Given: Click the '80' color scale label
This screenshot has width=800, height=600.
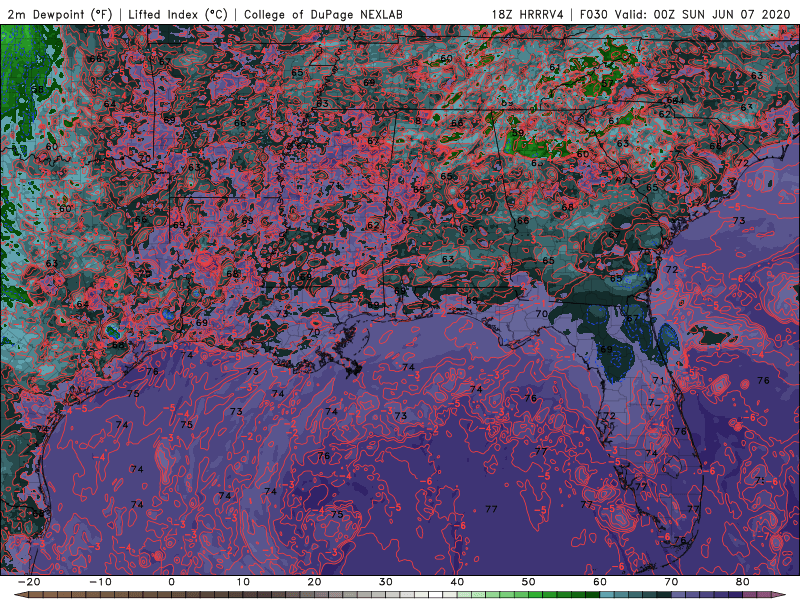Looking at the screenshot, I should [x=743, y=582].
